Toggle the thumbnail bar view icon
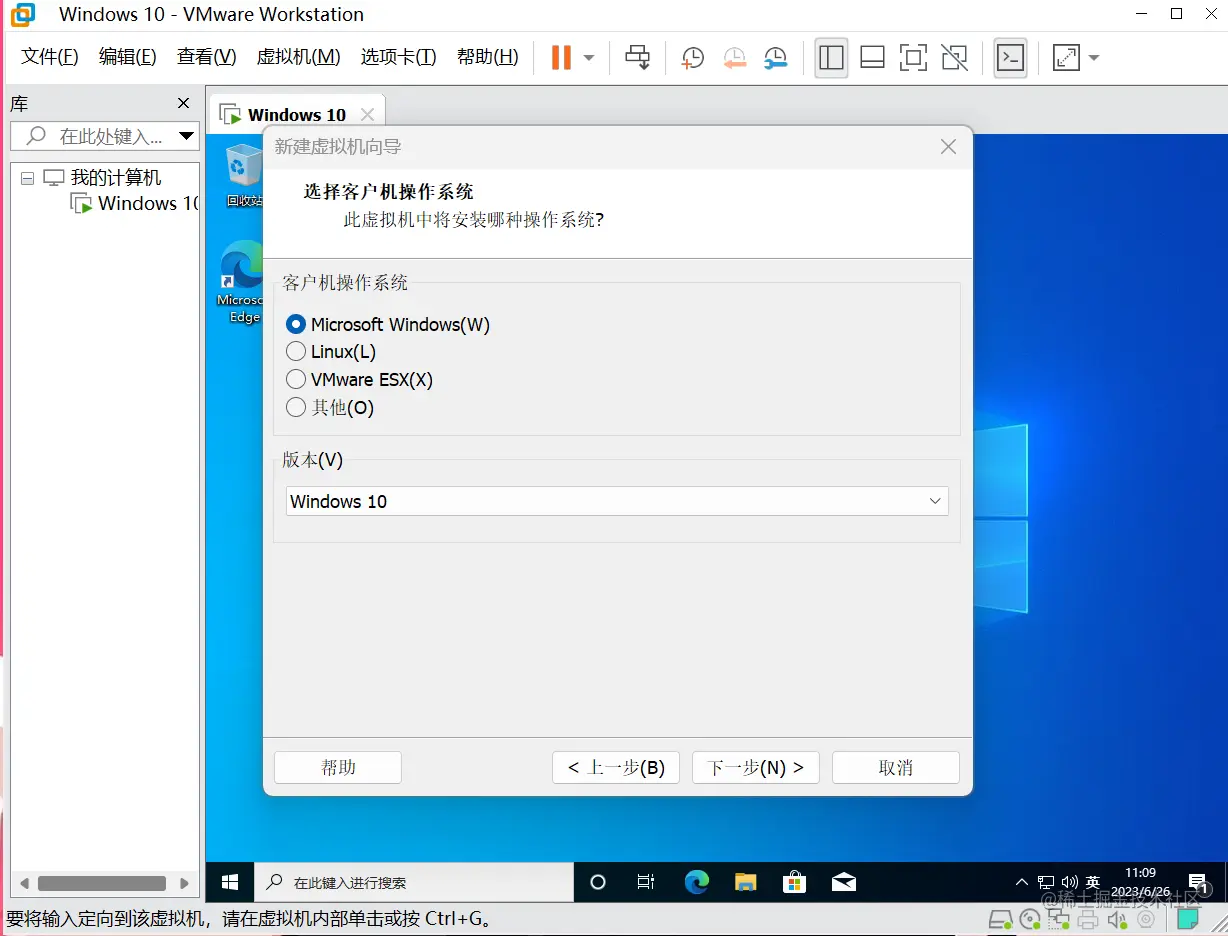The height and width of the screenshot is (936, 1228). 872,58
